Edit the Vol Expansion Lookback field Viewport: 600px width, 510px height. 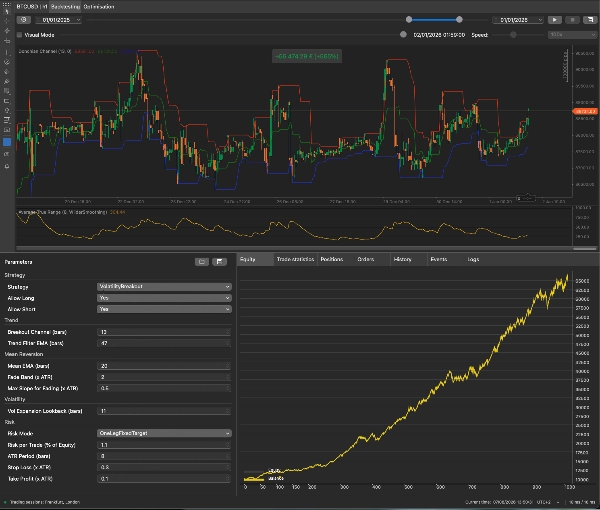(164, 411)
